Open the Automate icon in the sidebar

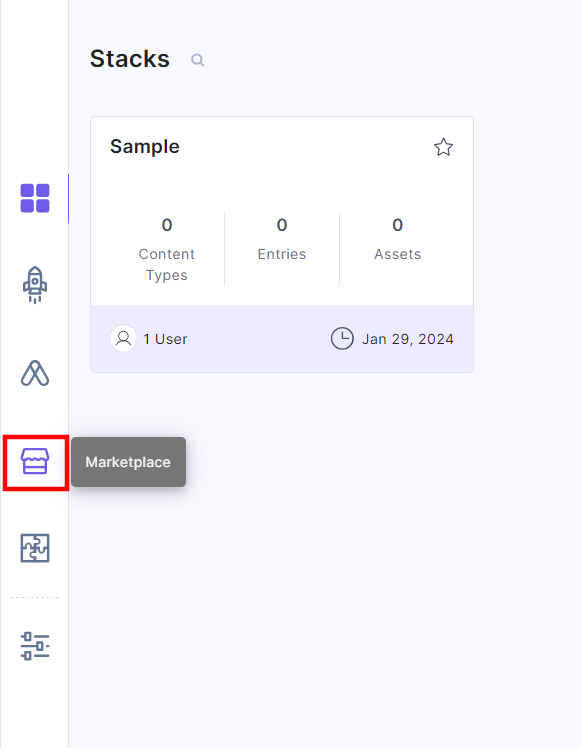coord(35,373)
